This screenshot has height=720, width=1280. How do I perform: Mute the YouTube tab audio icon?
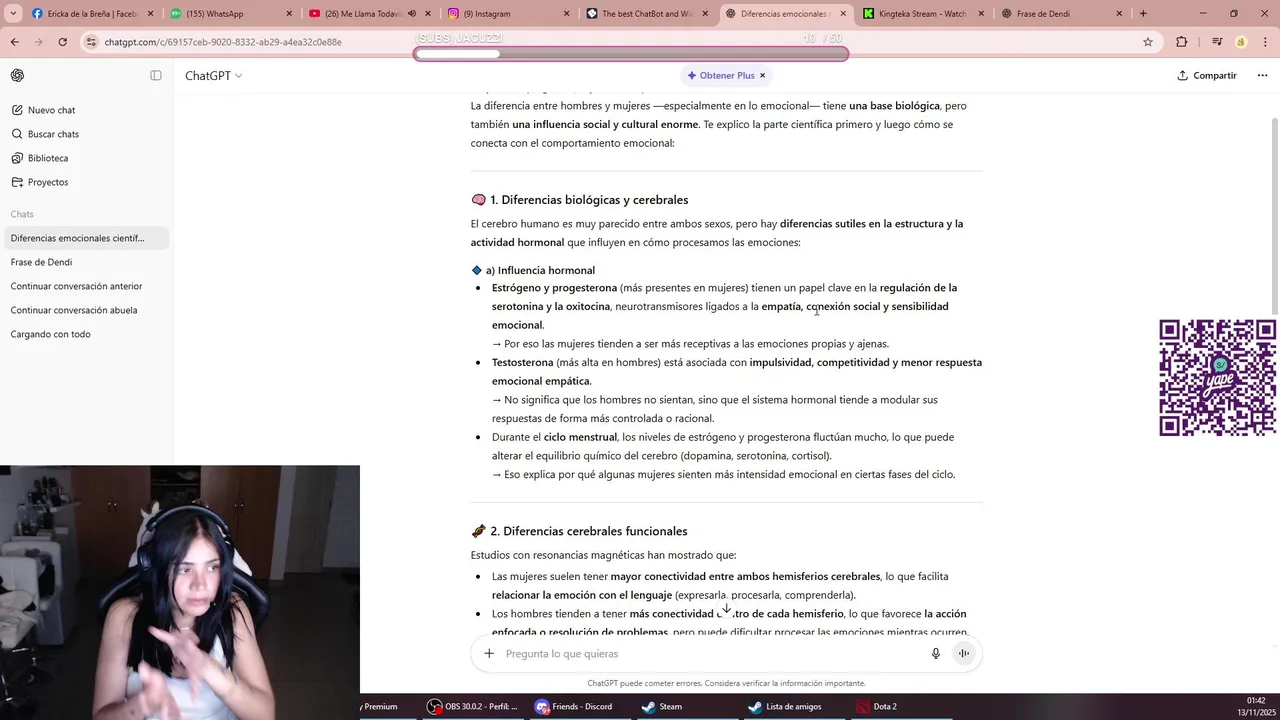pos(412,14)
